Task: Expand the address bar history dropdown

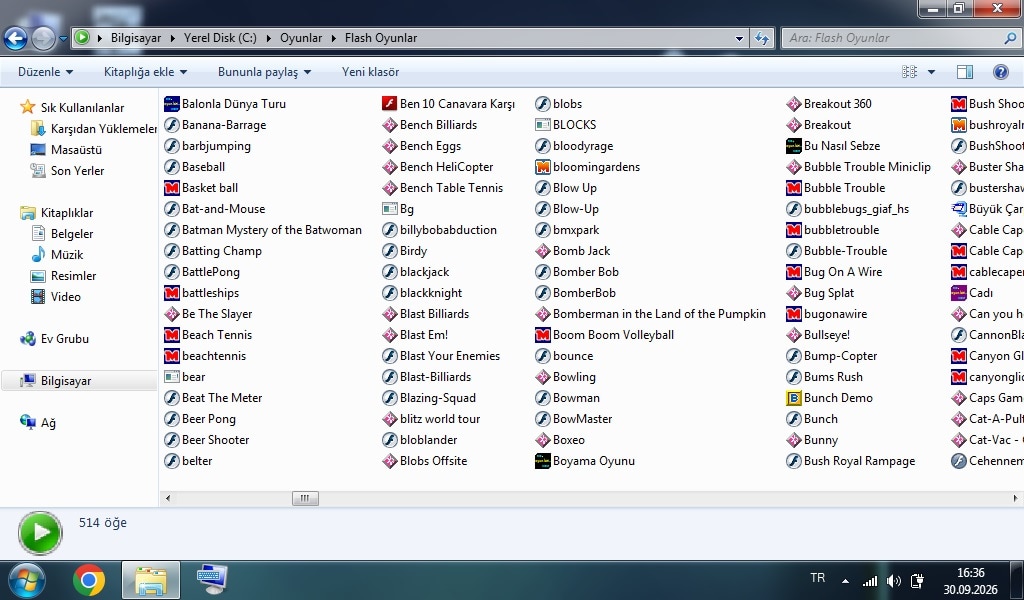Action: pyautogui.click(x=739, y=38)
